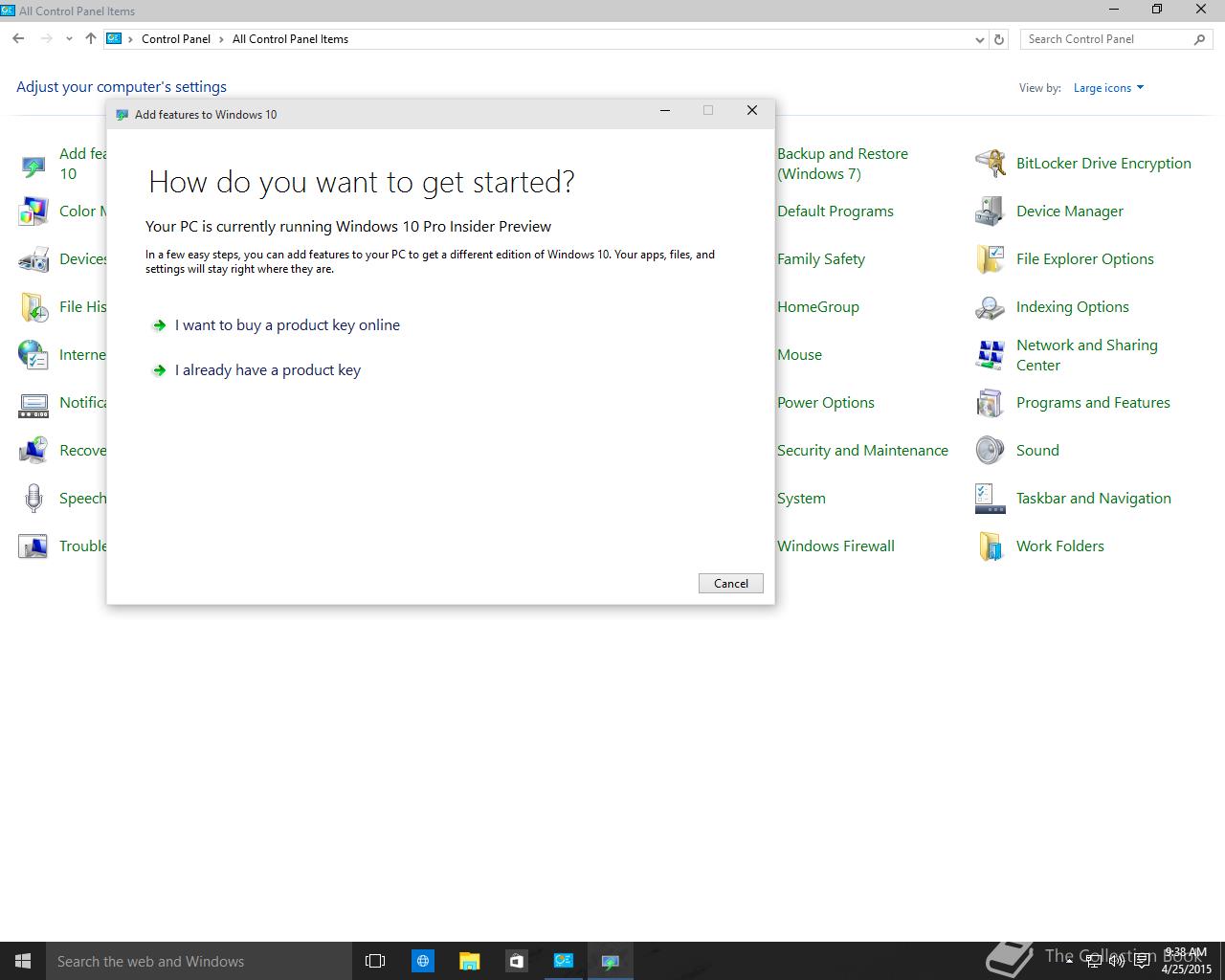Switch to Add features taskbar icon

click(x=610, y=961)
